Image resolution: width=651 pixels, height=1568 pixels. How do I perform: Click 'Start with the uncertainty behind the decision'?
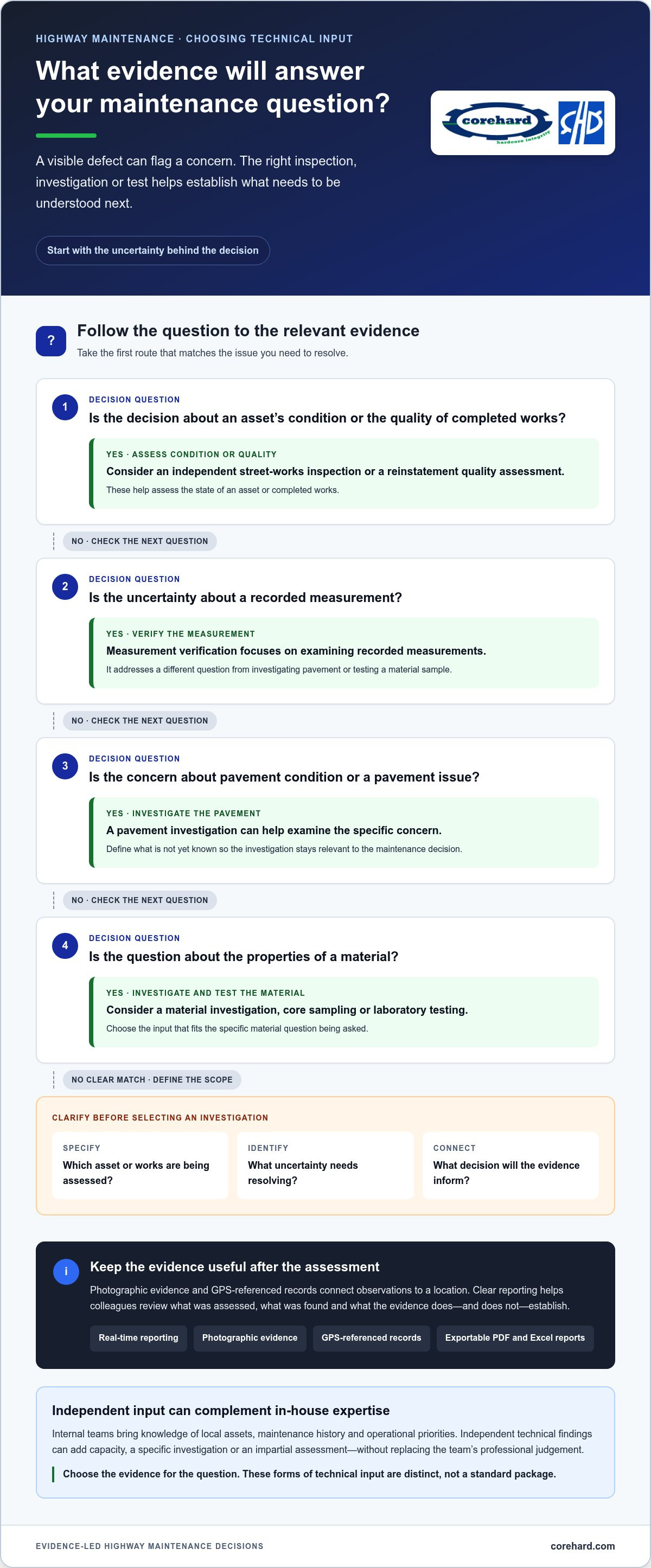[153, 250]
